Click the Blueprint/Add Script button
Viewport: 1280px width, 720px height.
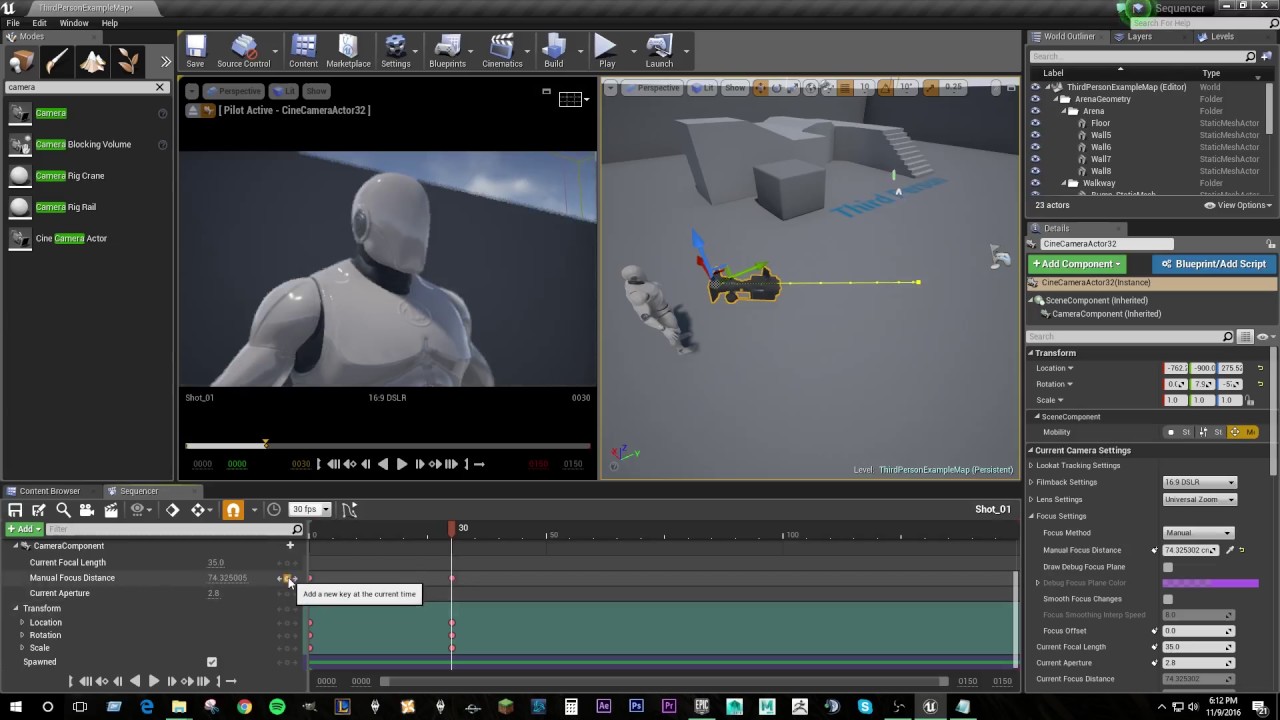1213,264
